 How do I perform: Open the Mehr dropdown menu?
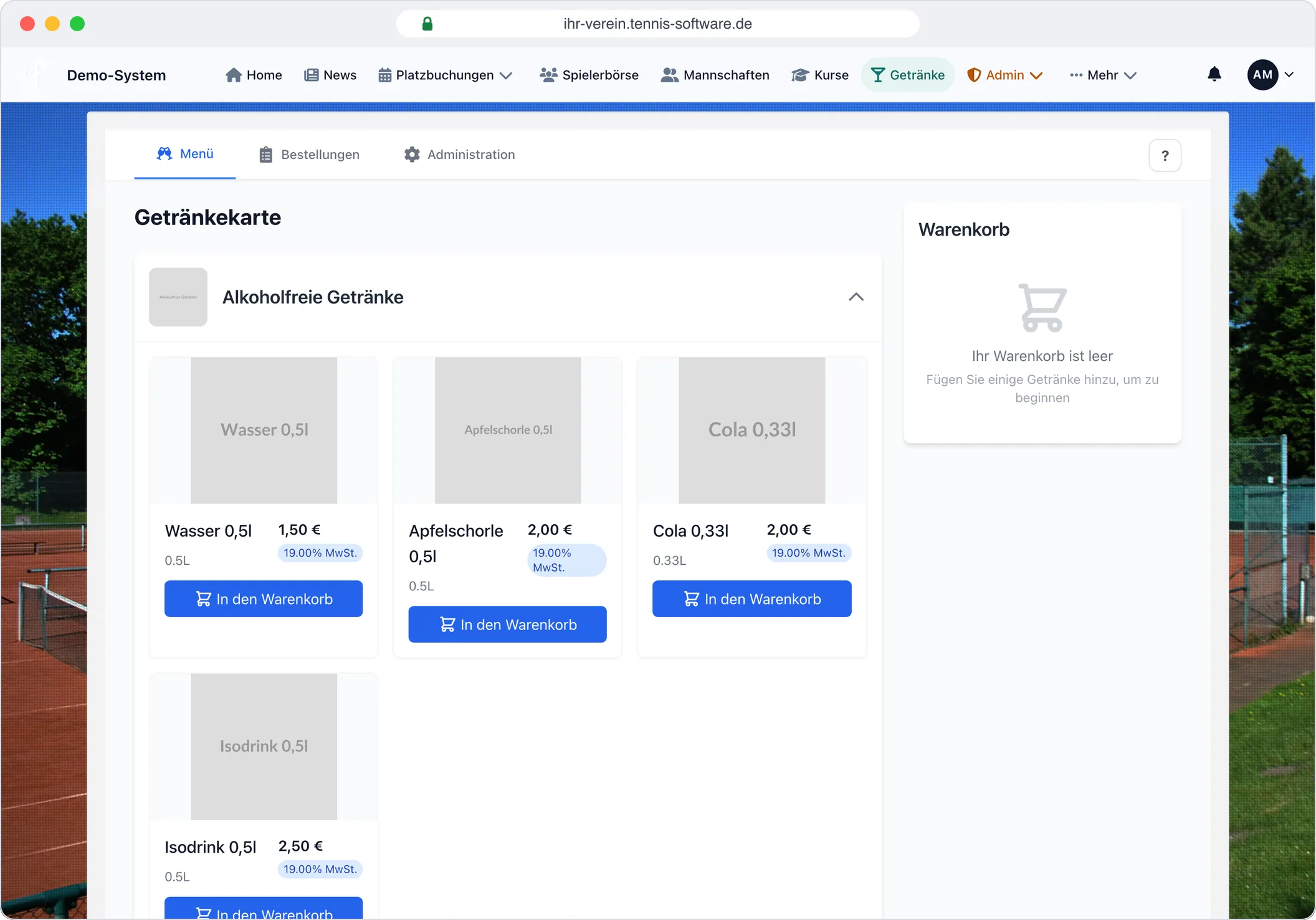click(1103, 75)
